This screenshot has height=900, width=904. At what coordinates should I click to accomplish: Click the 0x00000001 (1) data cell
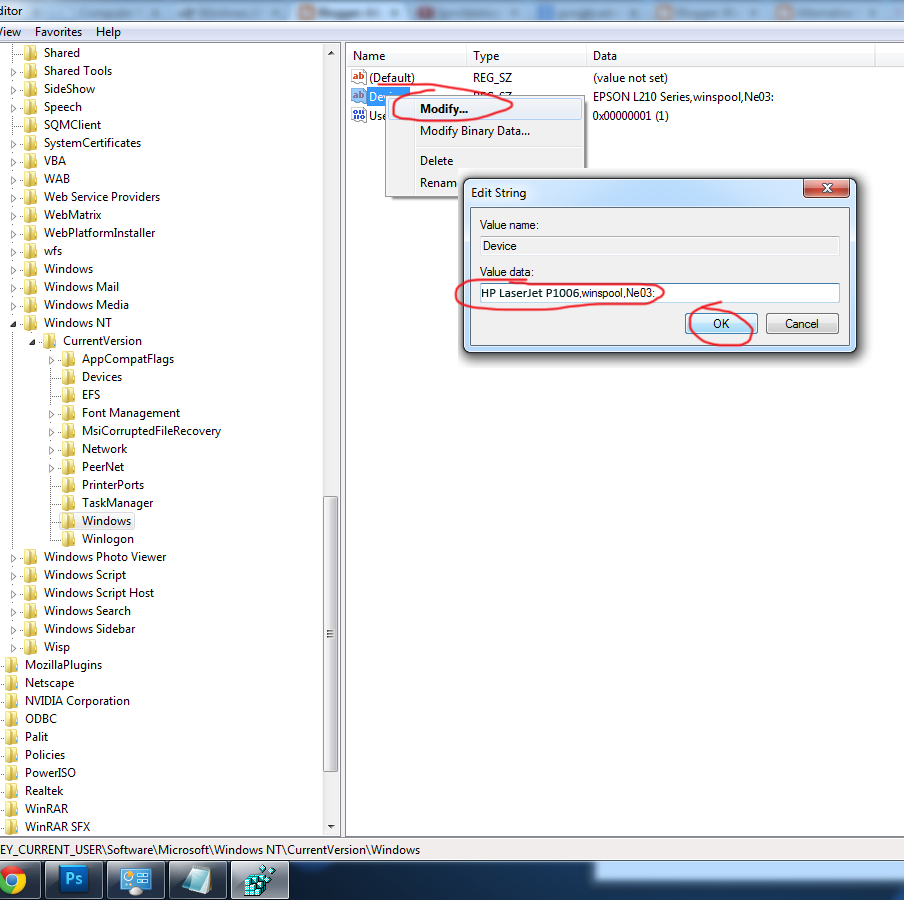point(630,115)
